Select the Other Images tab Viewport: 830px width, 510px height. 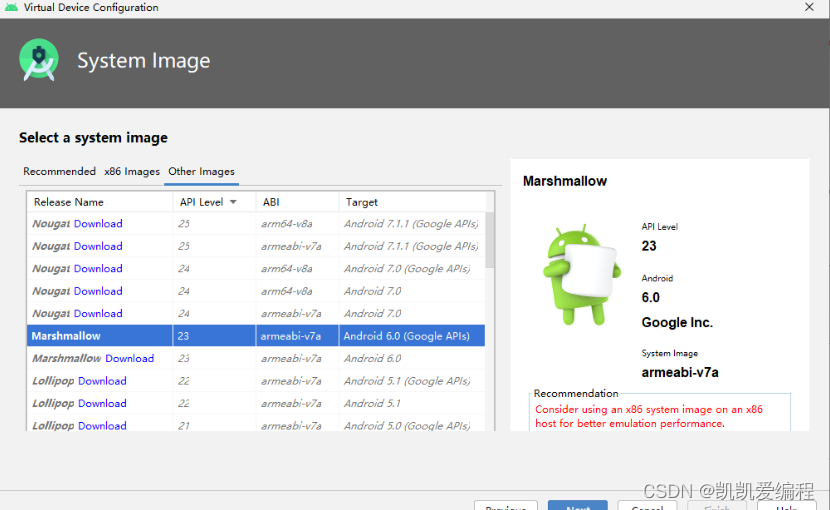pyautogui.click(x=201, y=171)
